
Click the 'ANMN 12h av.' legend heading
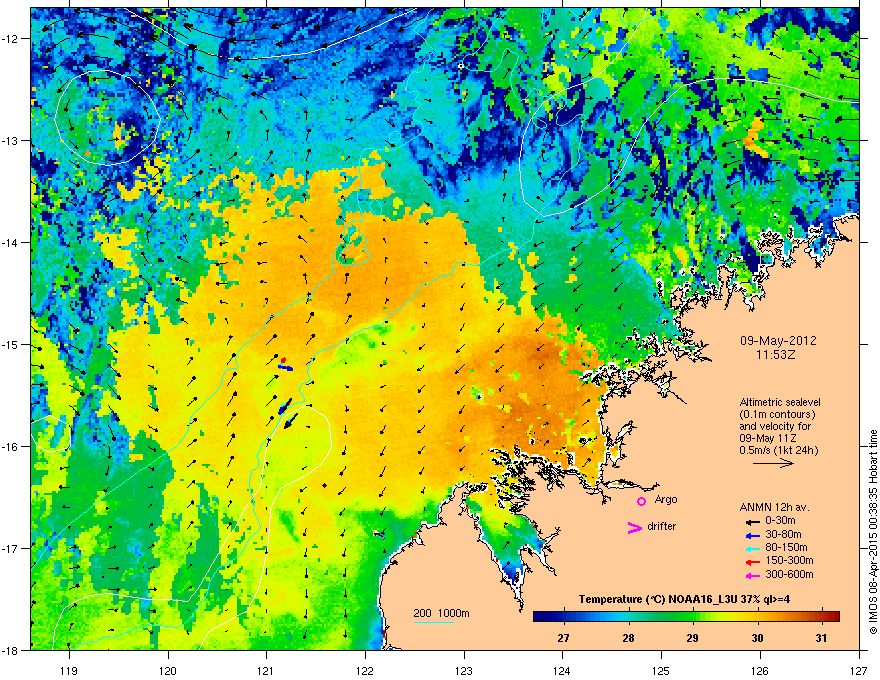[x=774, y=508]
